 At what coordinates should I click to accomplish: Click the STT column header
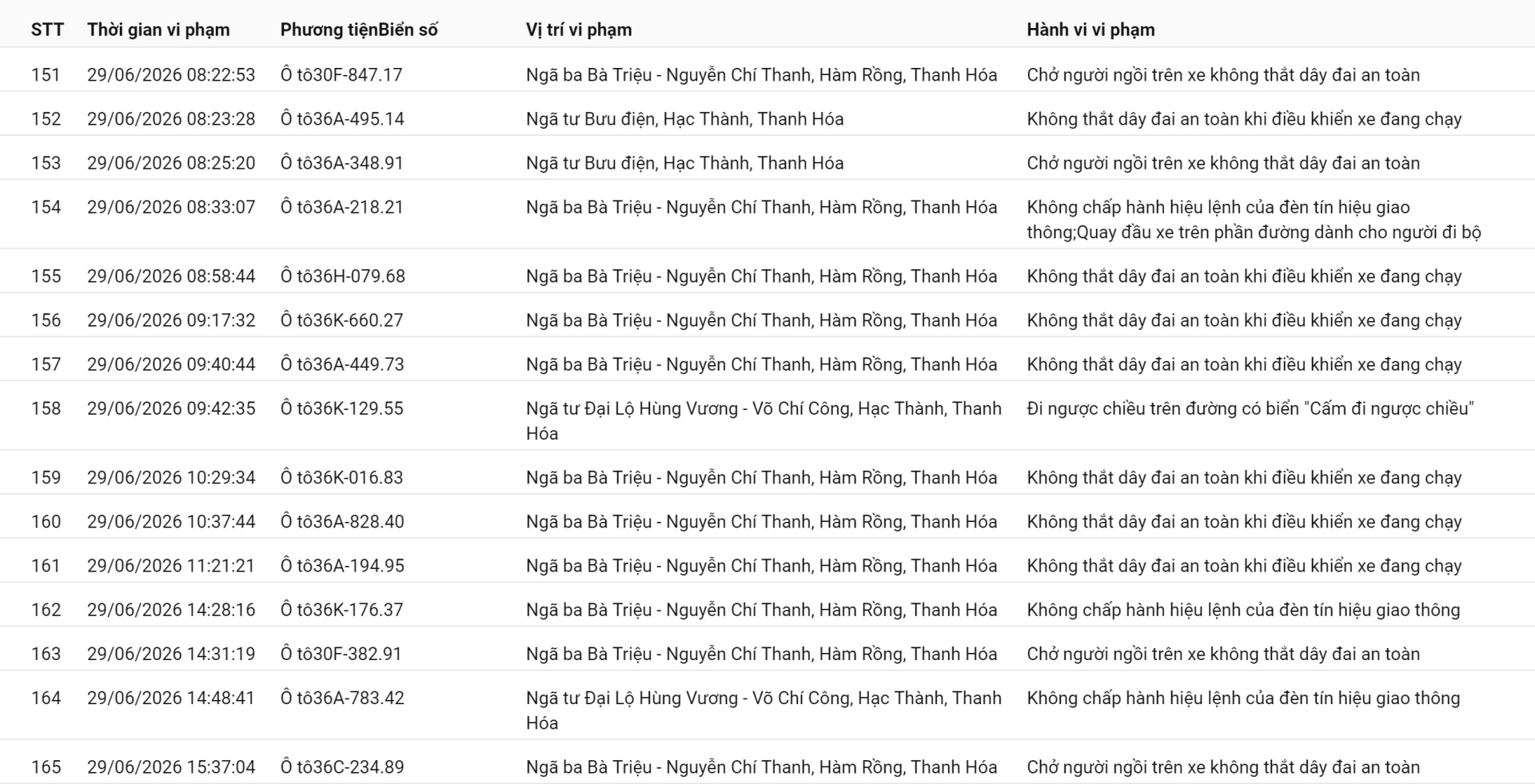pyautogui.click(x=47, y=30)
